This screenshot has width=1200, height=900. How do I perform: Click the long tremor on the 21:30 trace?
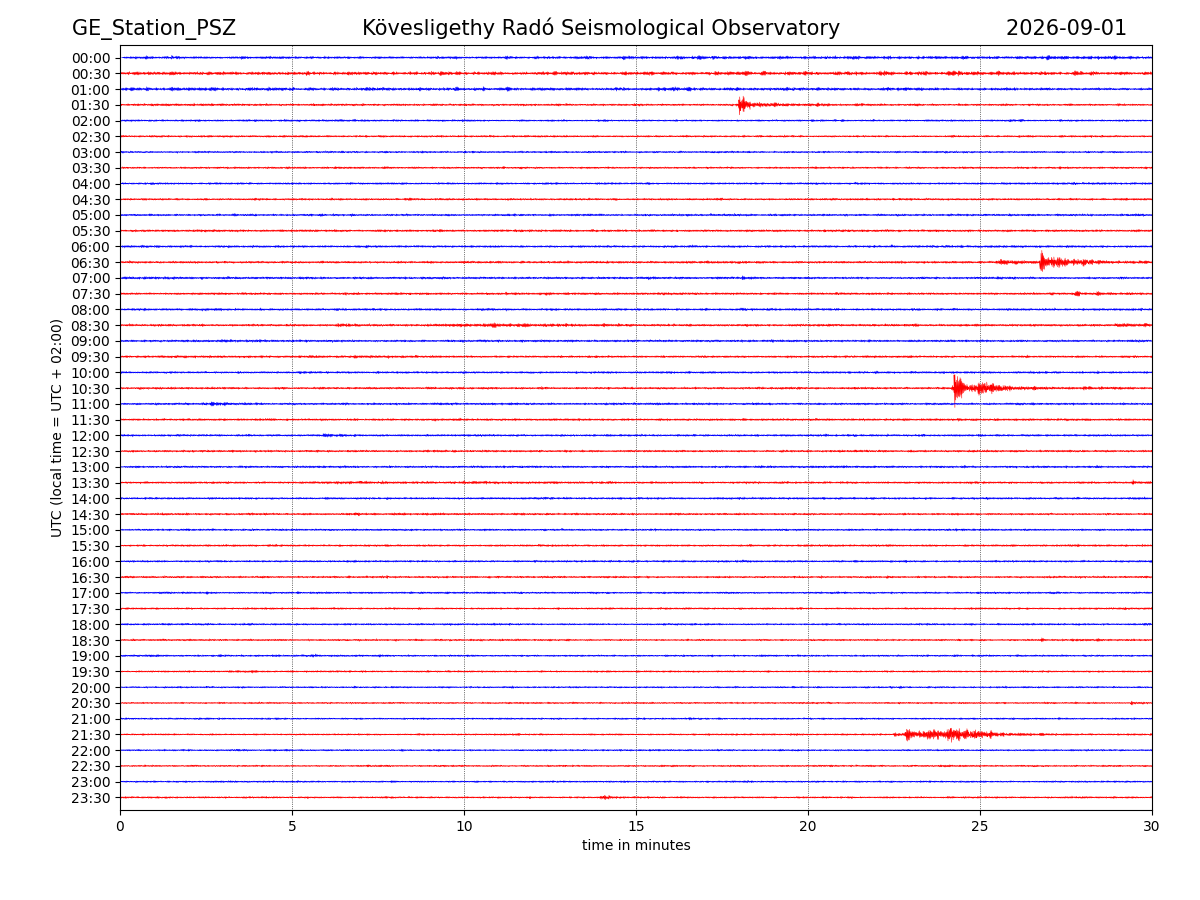pos(950,734)
